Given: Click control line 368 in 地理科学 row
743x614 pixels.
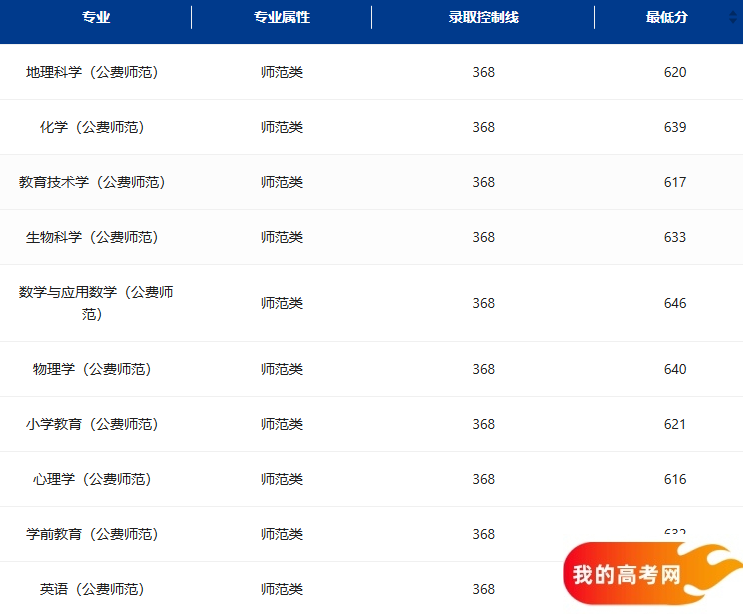Looking at the screenshot, I should [483, 72].
